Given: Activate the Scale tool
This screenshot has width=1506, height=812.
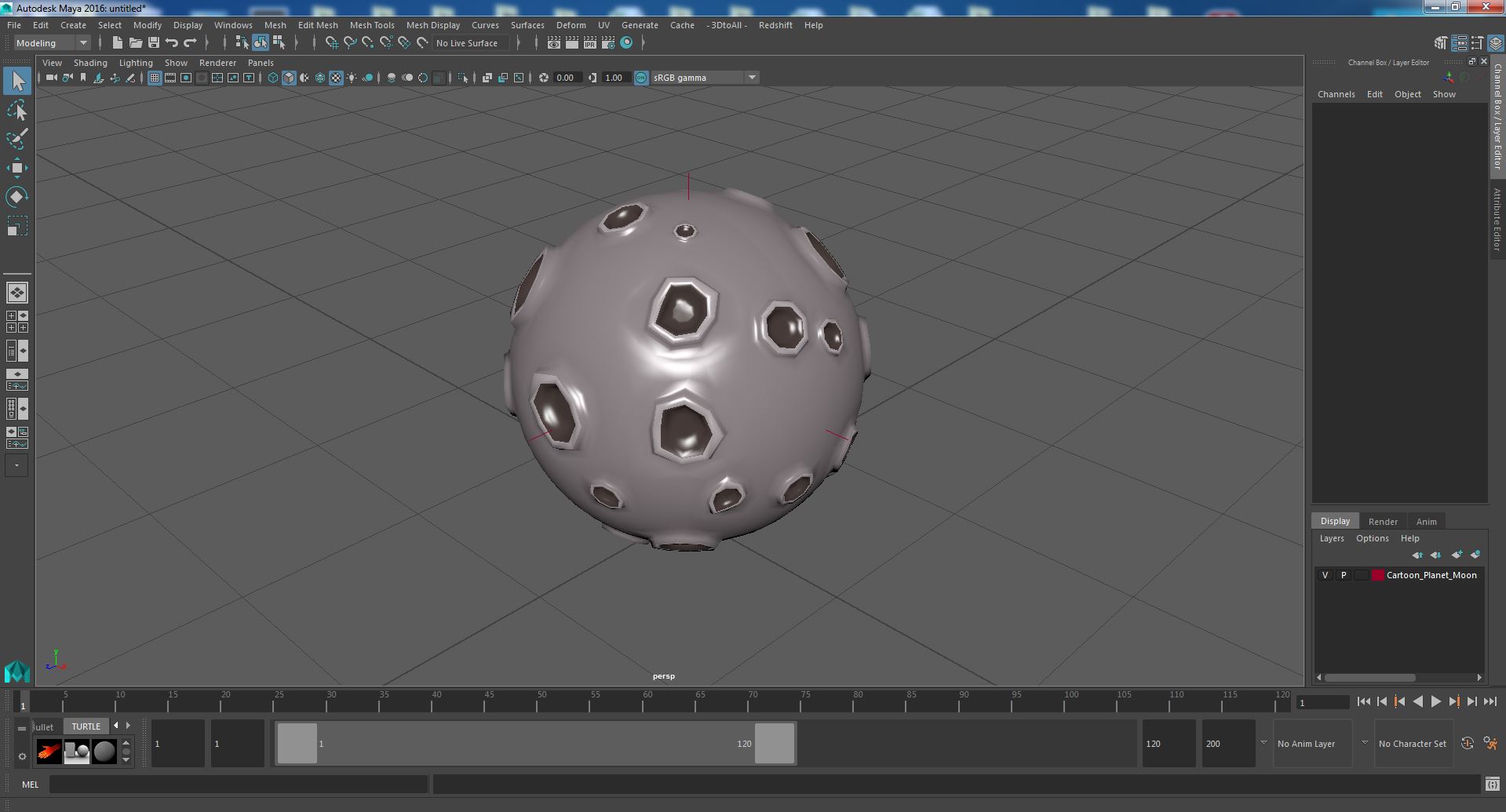Looking at the screenshot, I should point(17,226).
